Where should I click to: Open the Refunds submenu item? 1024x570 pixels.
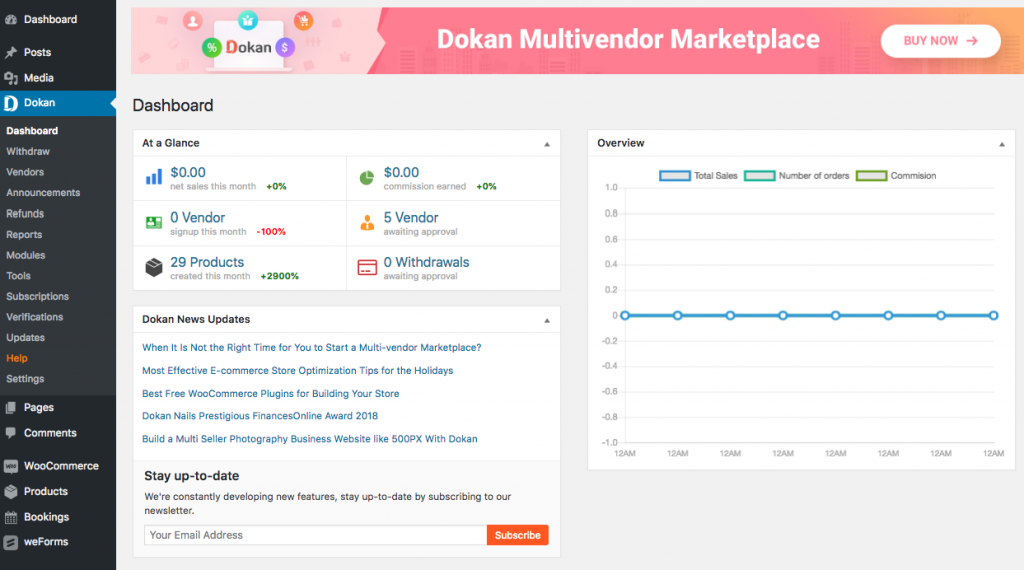coord(25,214)
